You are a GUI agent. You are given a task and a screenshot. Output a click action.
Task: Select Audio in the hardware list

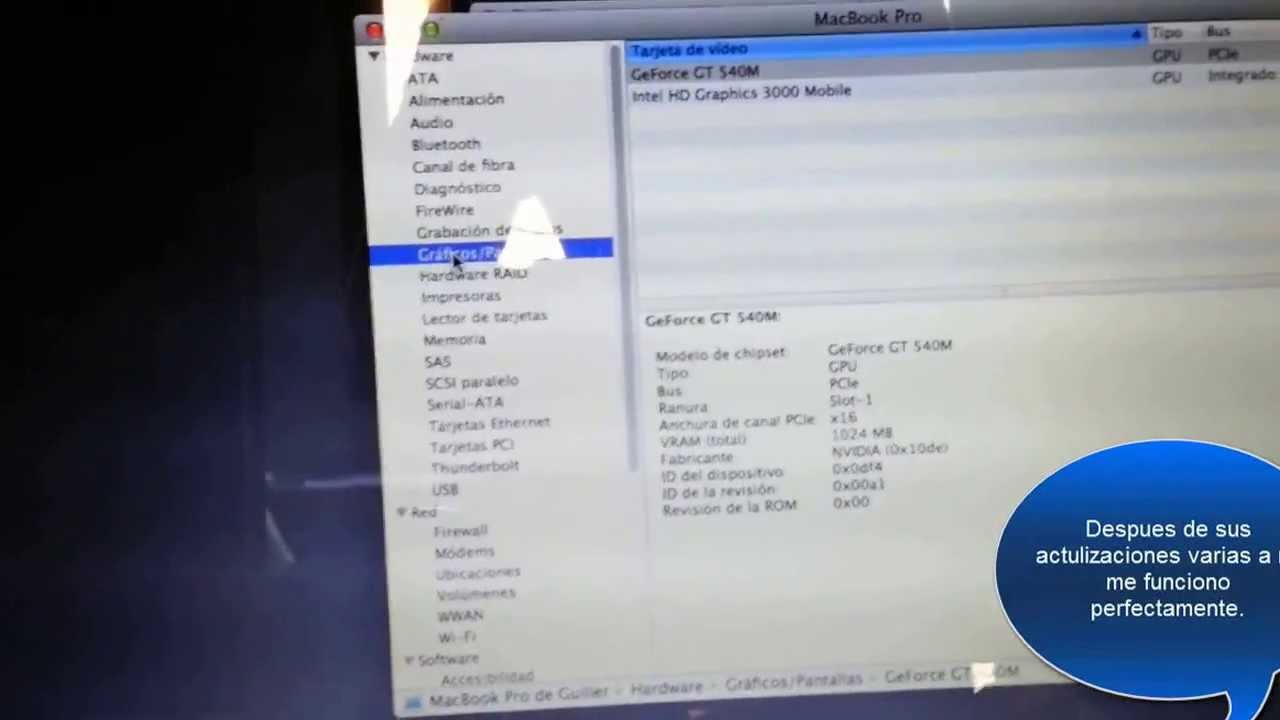431,122
